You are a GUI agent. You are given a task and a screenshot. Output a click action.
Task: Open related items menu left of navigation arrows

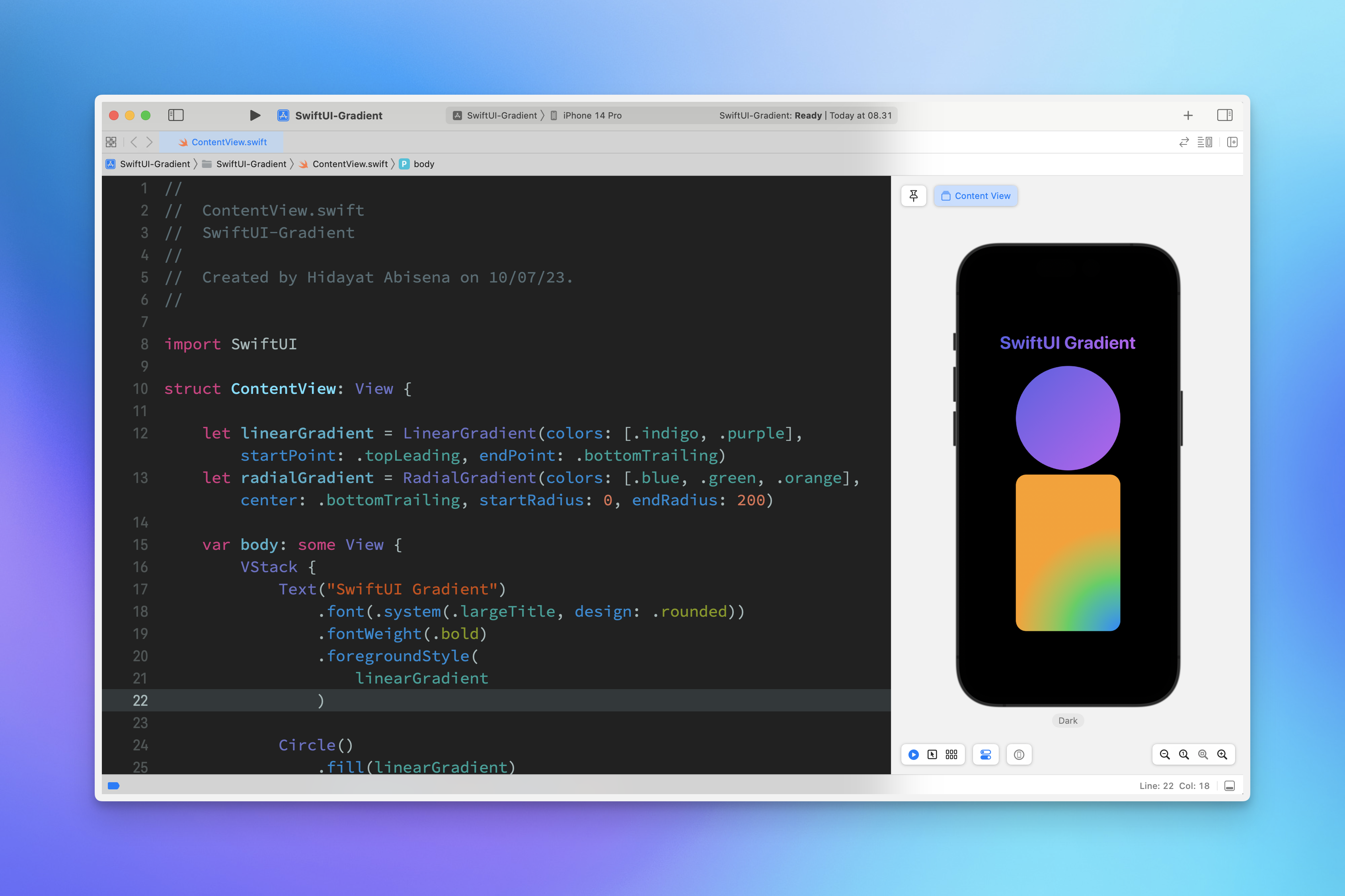pos(111,142)
